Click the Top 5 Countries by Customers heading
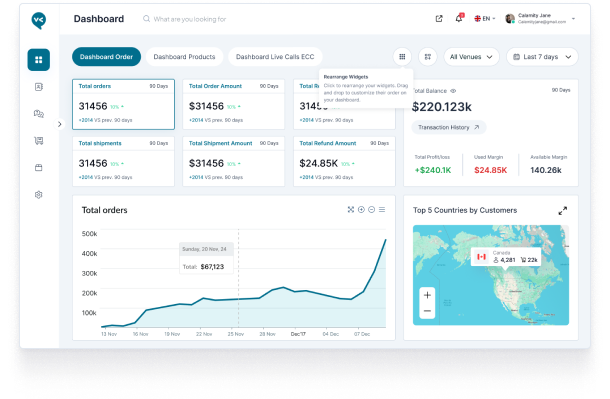 (465, 210)
